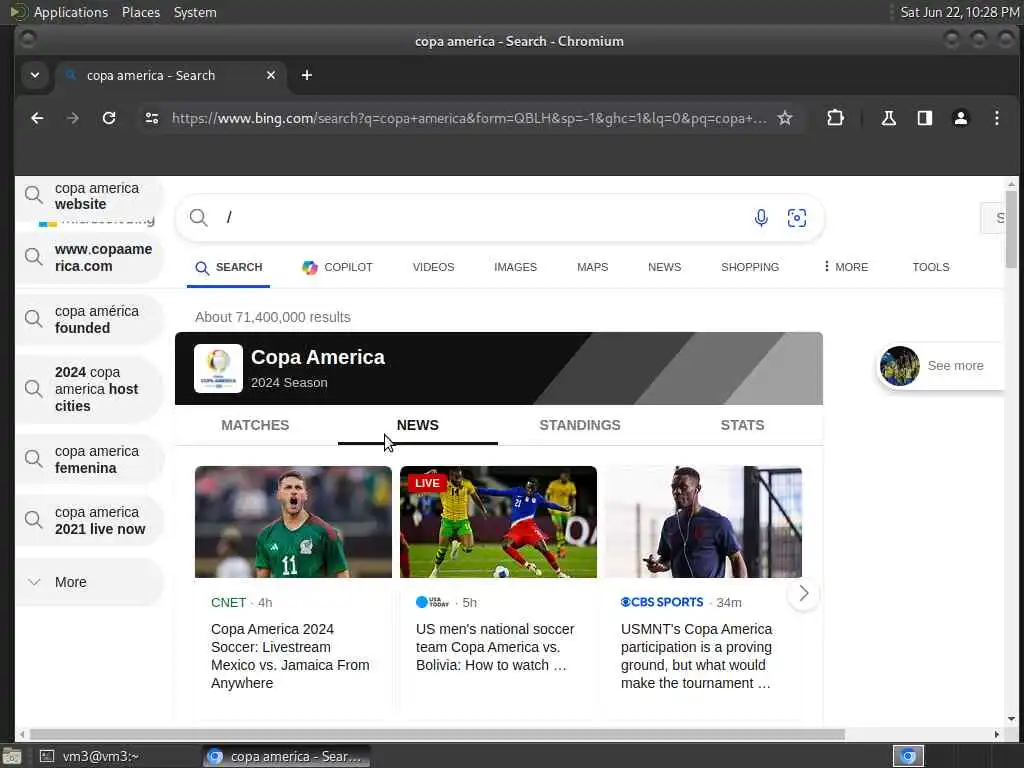This screenshot has width=1024, height=768.
Task: Select the Copa America card NEWS tab
Action: pyautogui.click(x=417, y=425)
